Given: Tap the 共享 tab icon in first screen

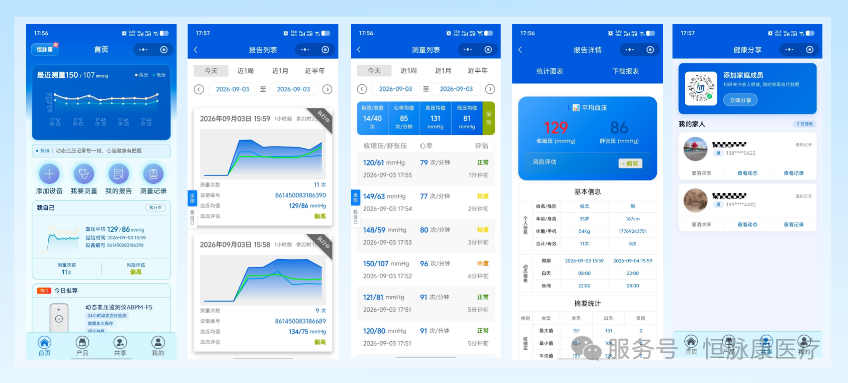Looking at the screenshot, I should (x=120, y=342).
